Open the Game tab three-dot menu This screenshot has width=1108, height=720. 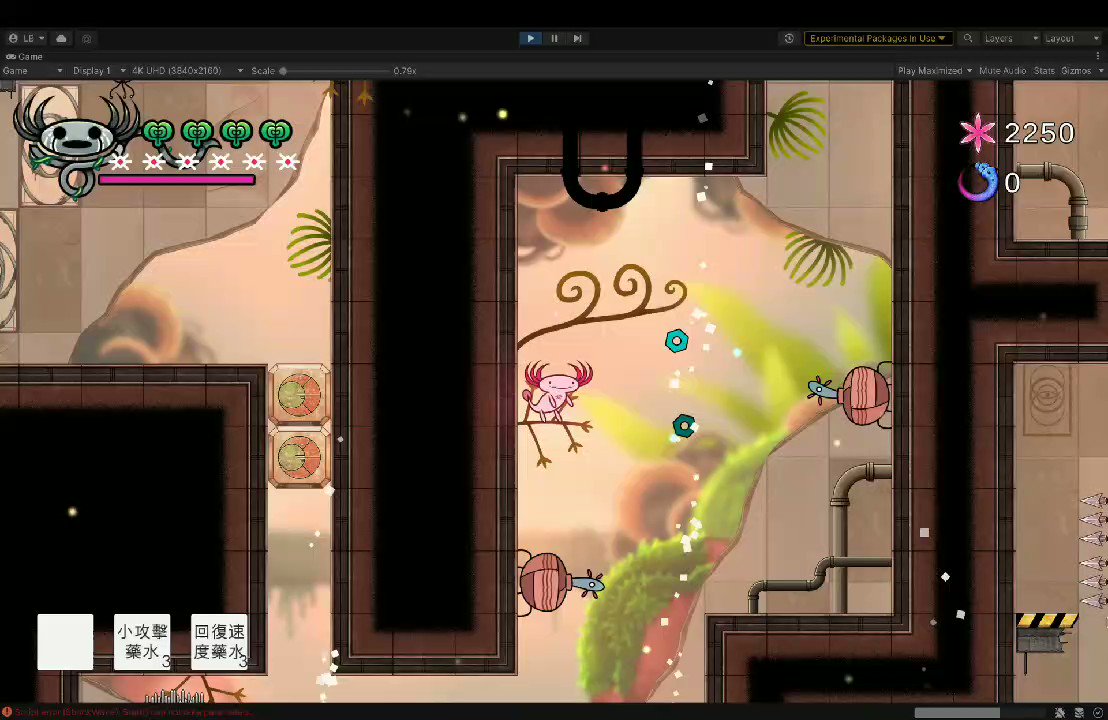(1098, 56)
